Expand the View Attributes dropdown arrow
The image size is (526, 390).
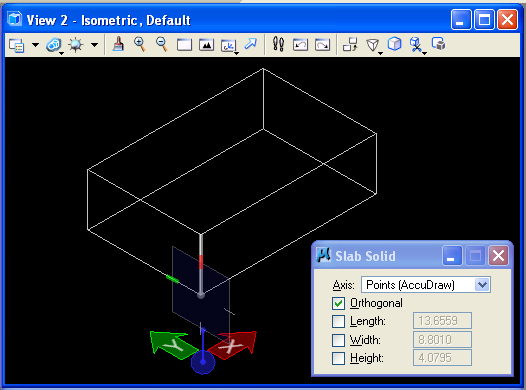[x=36, y=45]
